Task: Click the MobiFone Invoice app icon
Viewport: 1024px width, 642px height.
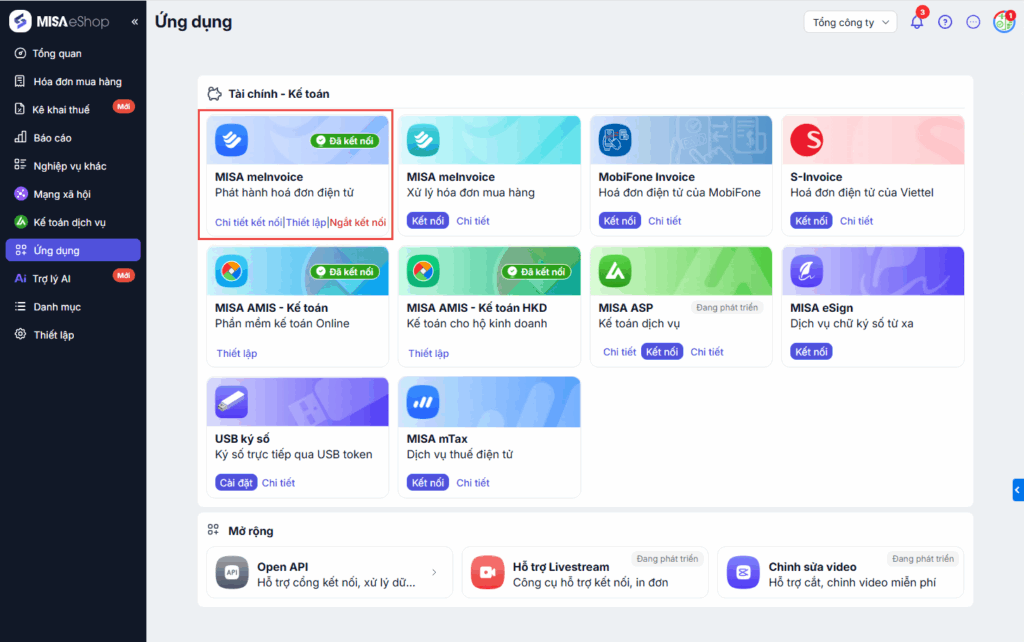Action: 615,140
